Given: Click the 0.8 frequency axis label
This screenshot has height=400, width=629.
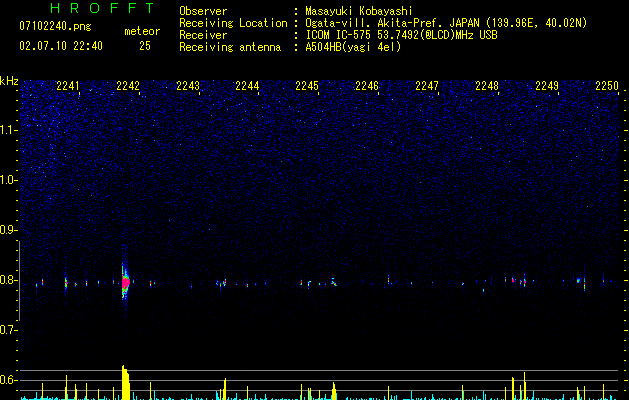Looking at the screenshot, I should [8, 280].
